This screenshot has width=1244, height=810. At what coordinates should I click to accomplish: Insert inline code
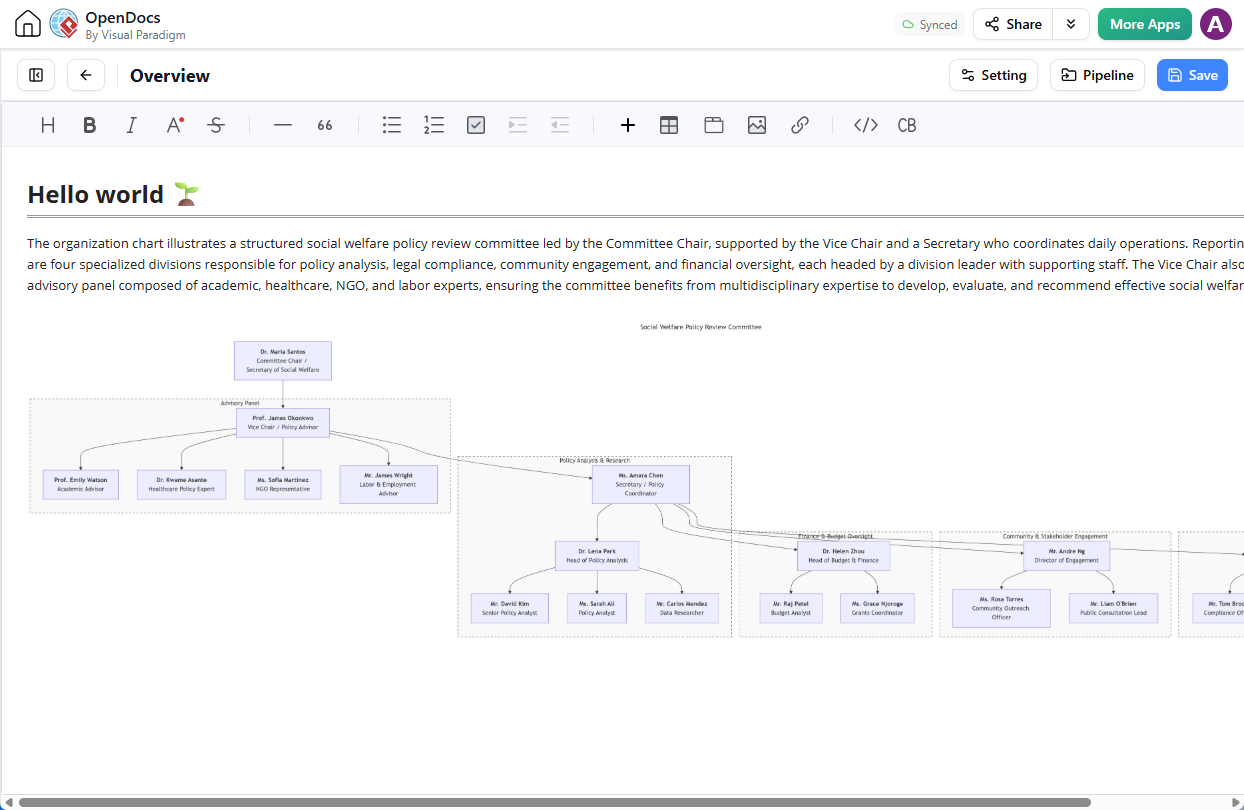[x=866, y=125]
